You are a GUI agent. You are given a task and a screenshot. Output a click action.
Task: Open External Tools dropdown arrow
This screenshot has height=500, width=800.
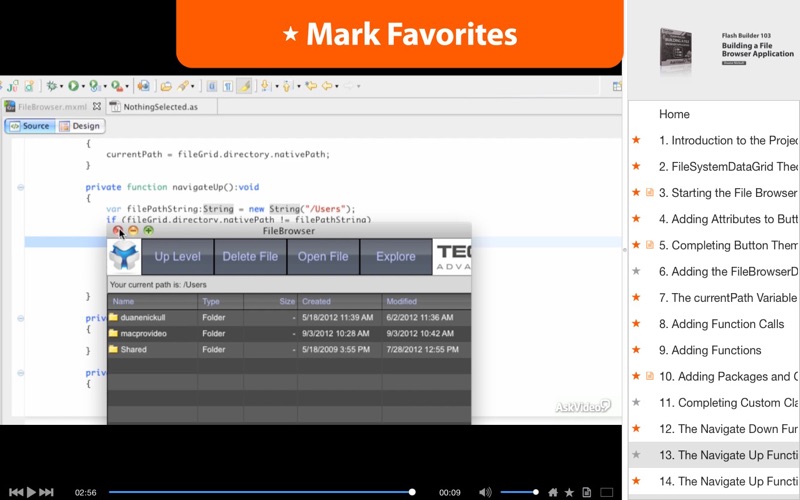pos(127,86)
